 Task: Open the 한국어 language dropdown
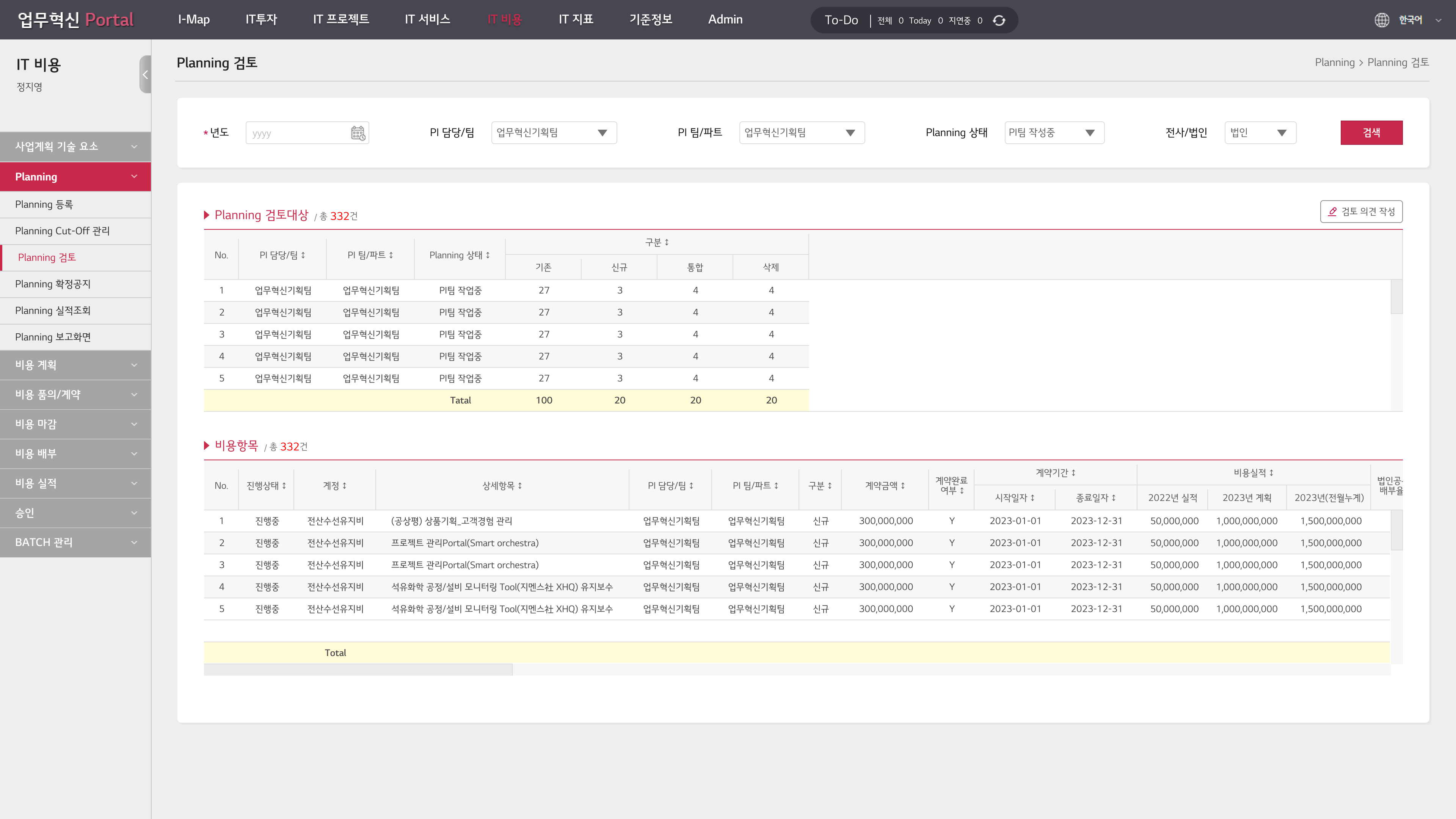[1420, 20]
